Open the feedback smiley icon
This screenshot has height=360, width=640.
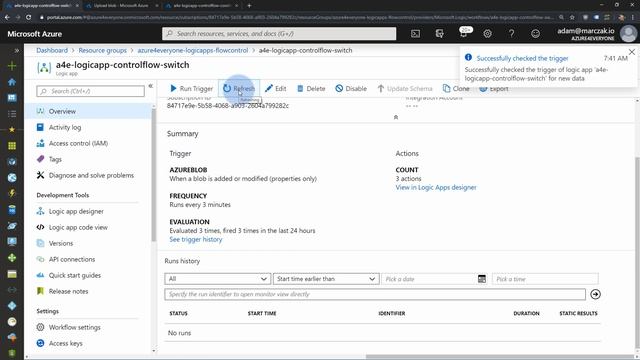pyautogui.click(x=536, y=34)
